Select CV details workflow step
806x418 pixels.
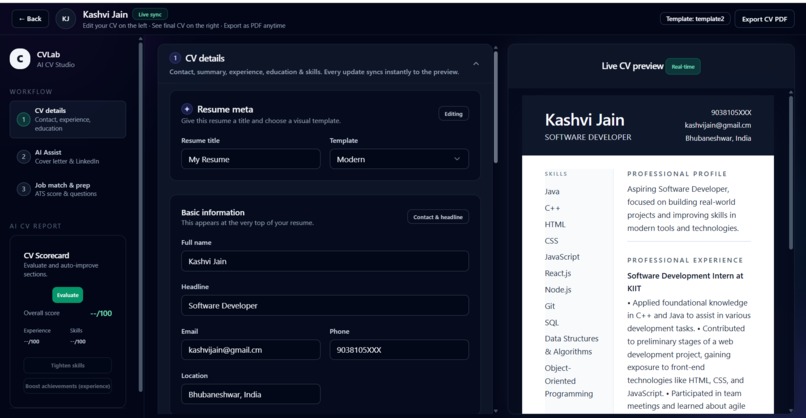click(x=67, y=119)
